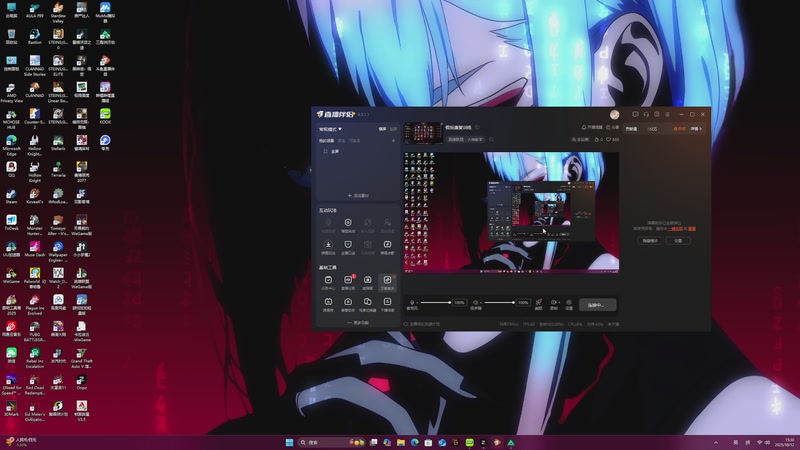Screen dimensions: 800x450
Task: Click the 开播提醒 bell icon
Action: tap(592, 128)
